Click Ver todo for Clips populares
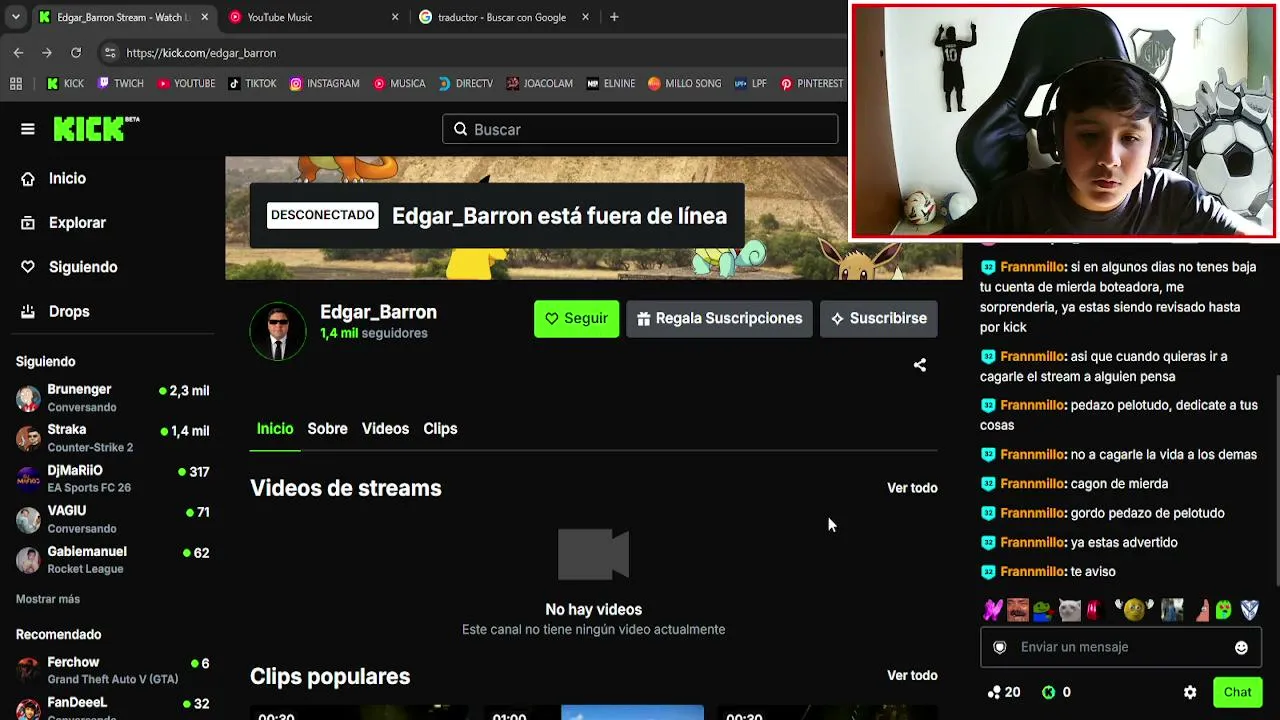 (x=912, y=675)
